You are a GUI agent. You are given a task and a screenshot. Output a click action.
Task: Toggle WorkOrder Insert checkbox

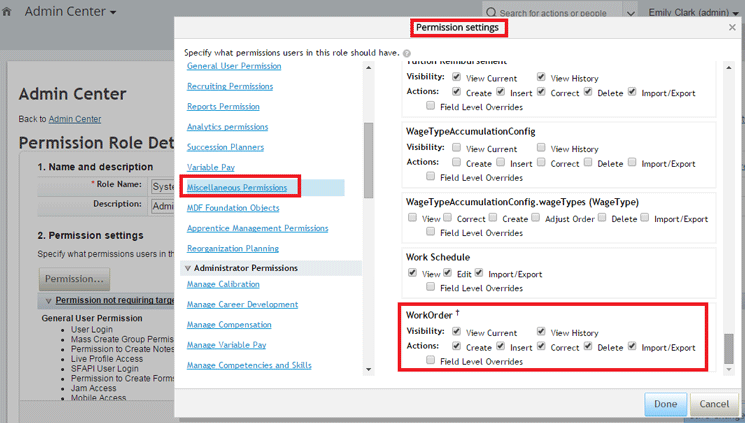pos(500,346)
